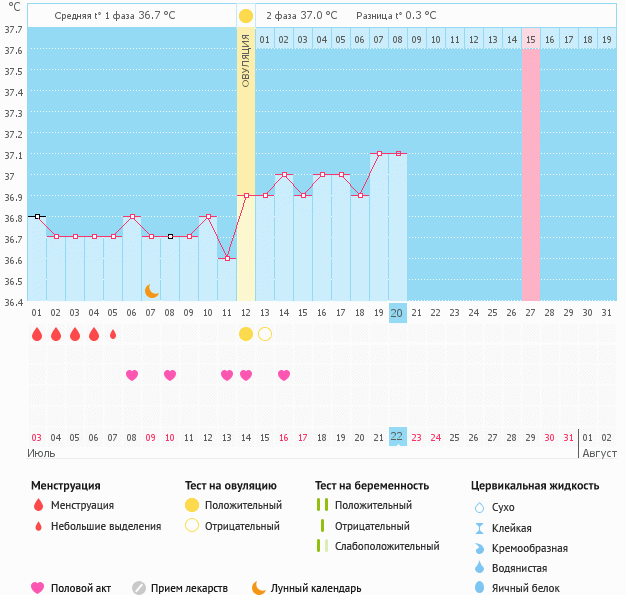This screenshot has height=595, width=626.
Task: Click the vertical ОВУЛЯЦИЯ column label
Action: pyautogui.click(x=246, y=60)
